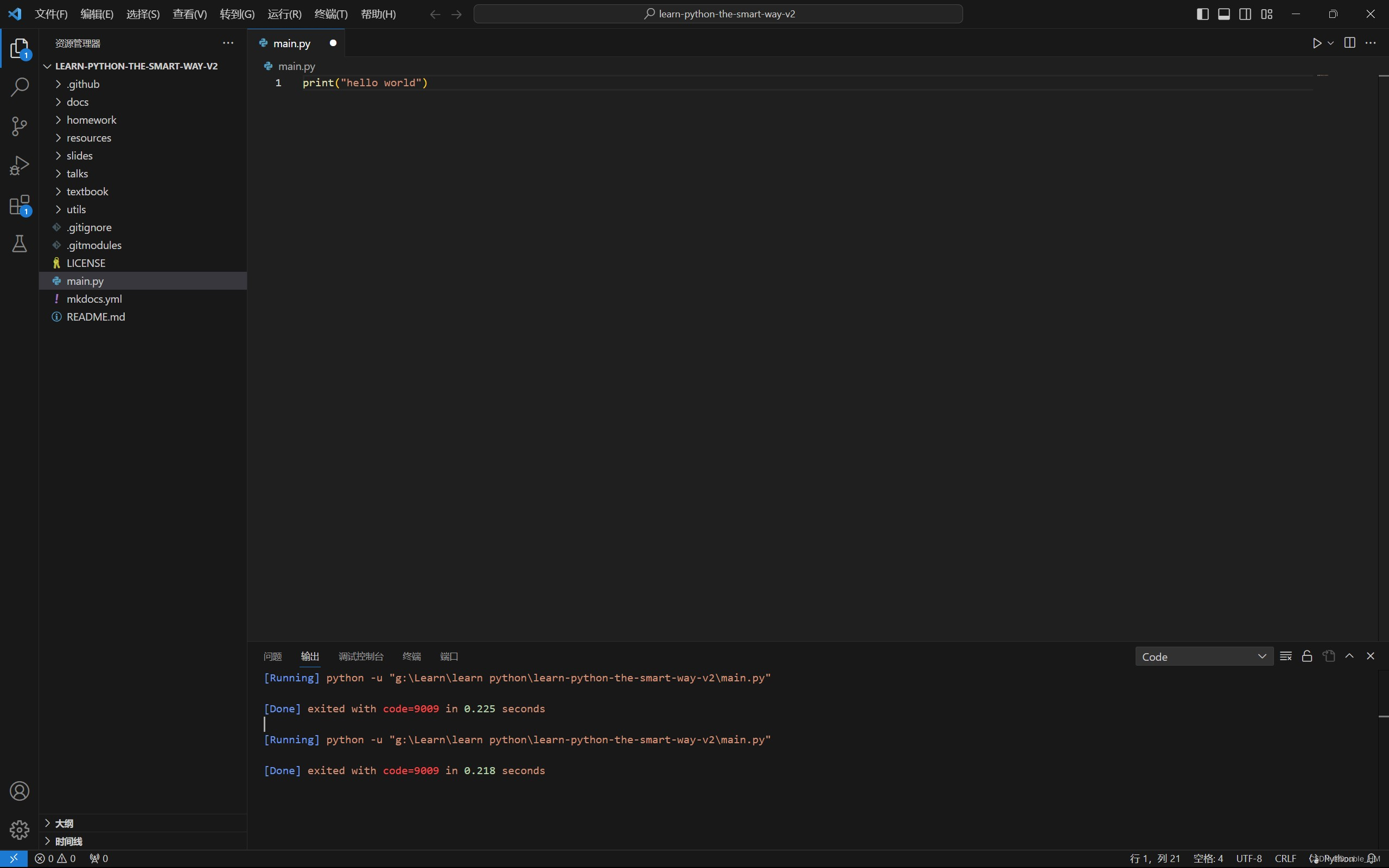Viewport: 1389px width, 868px height.
Task: Click the command center search box
Action: 717,14
